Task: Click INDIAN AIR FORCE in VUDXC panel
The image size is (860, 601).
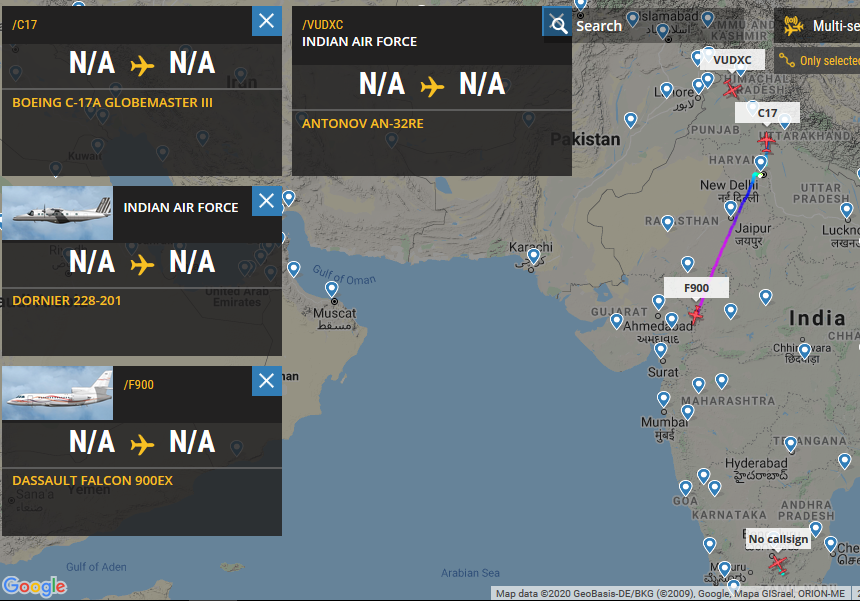Action: coord(359,42)
